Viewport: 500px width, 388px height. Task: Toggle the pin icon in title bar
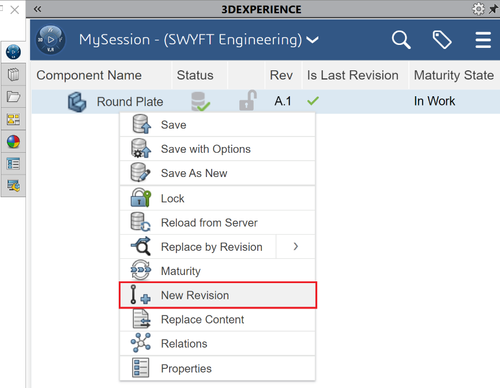pos(494,9)
